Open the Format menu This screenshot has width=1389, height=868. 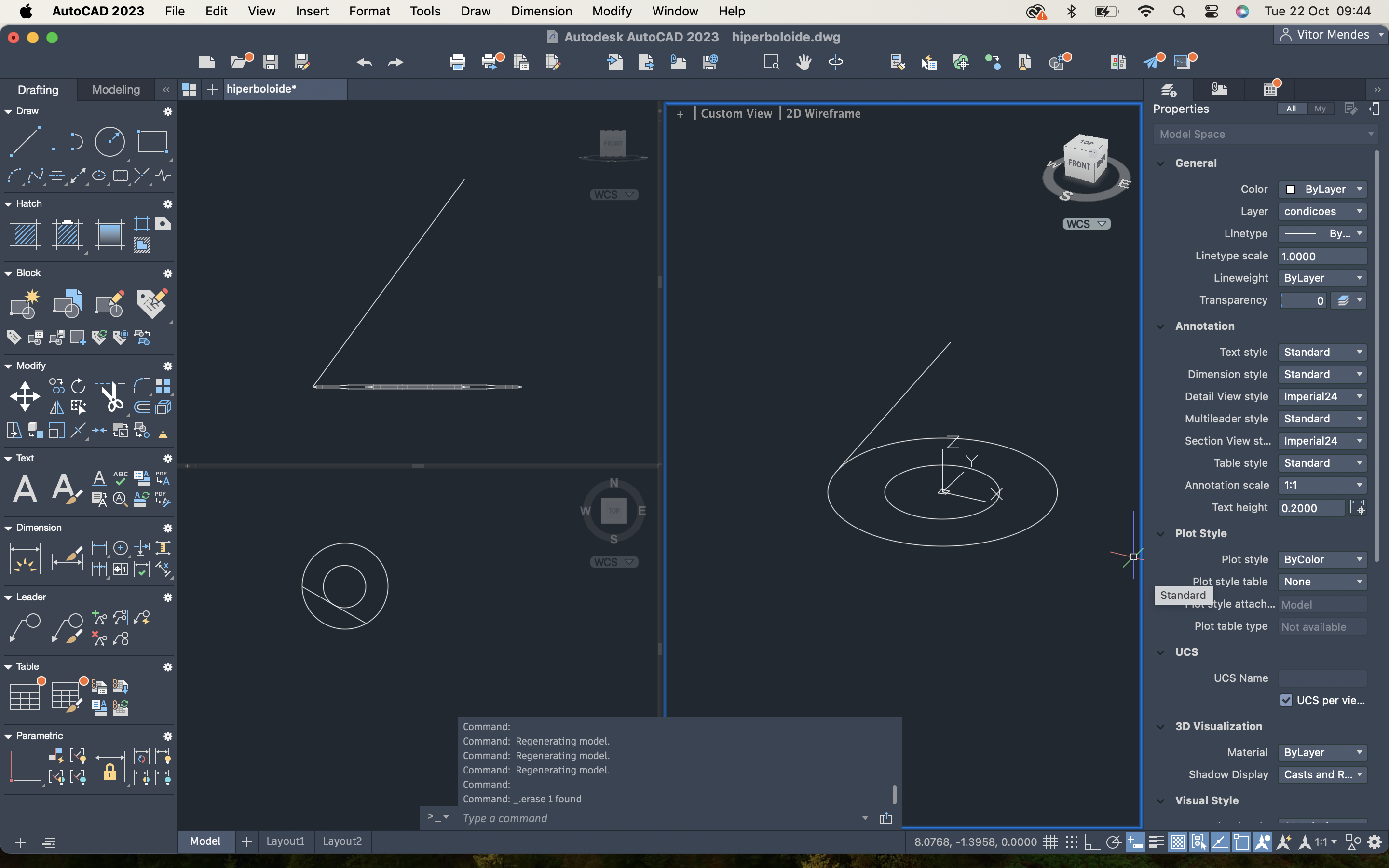tap(369, 11)
